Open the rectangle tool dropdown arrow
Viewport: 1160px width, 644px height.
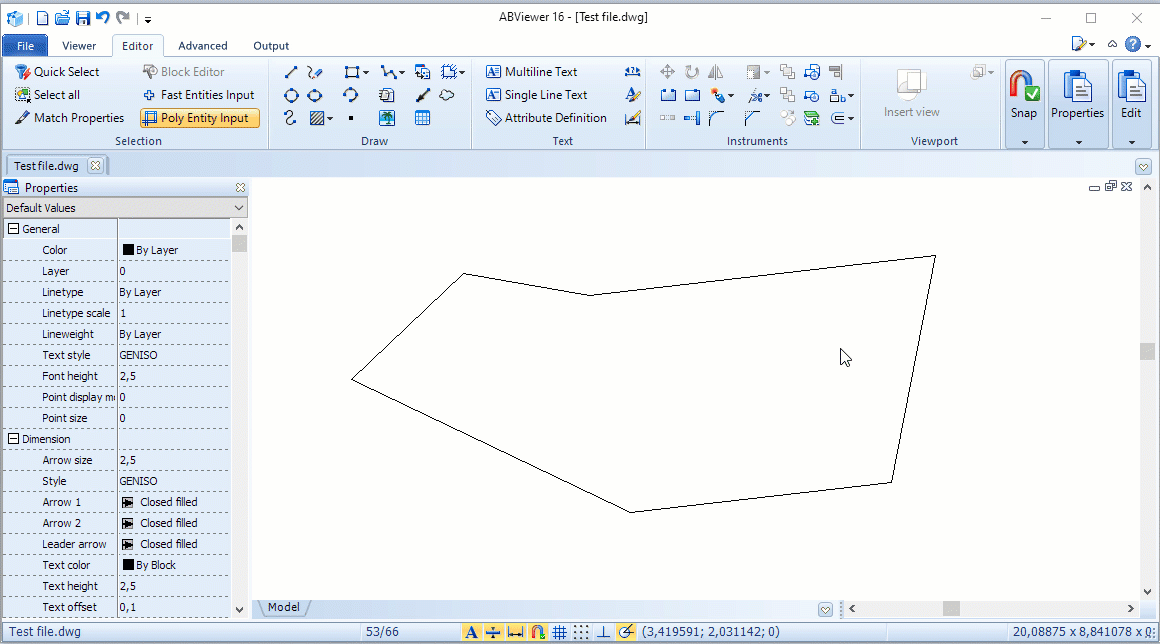366,71
